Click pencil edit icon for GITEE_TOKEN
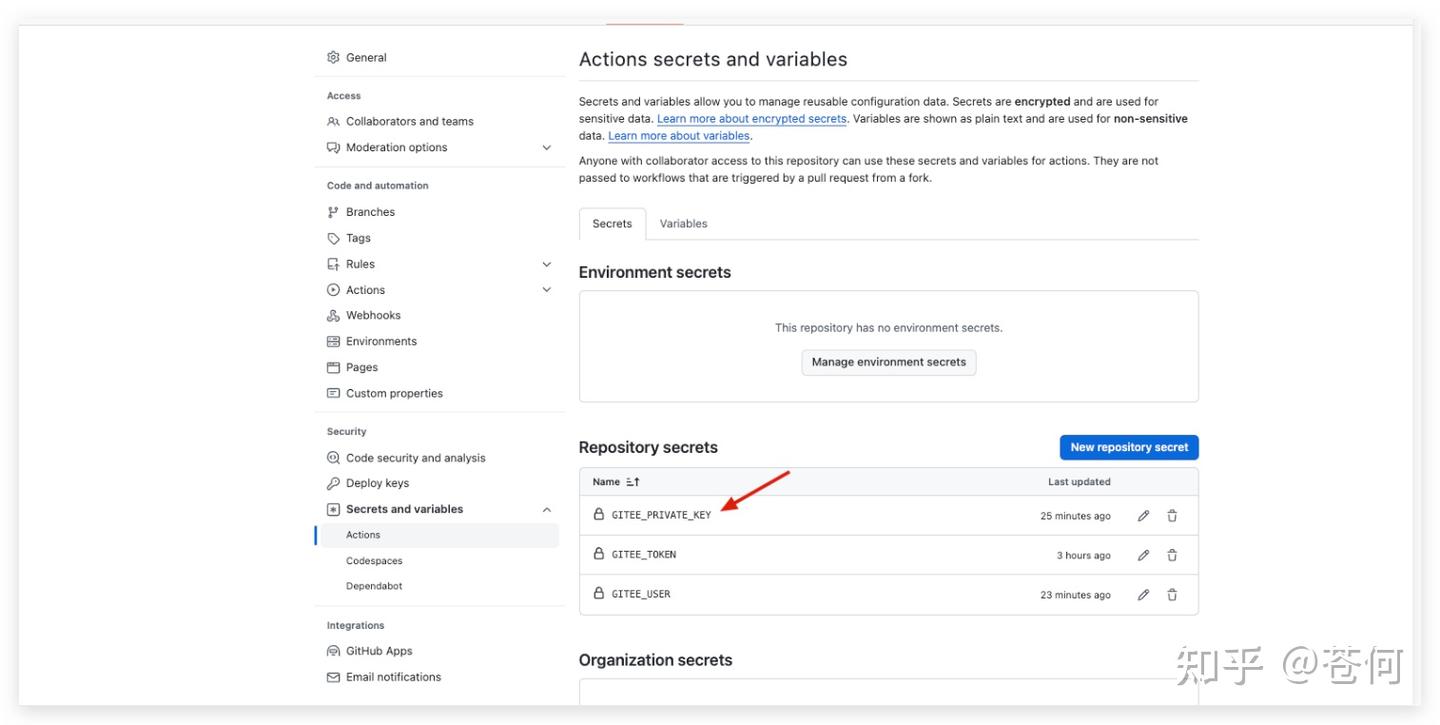 (x=1143, y=555)
